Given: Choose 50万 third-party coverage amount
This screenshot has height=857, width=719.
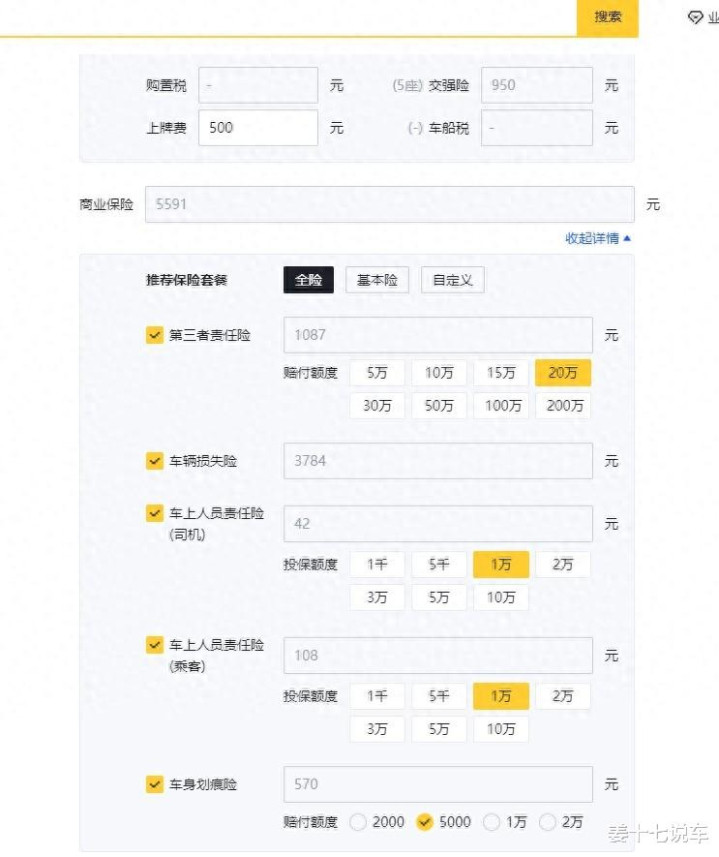Looking at the screenshot, I should 439,406.
